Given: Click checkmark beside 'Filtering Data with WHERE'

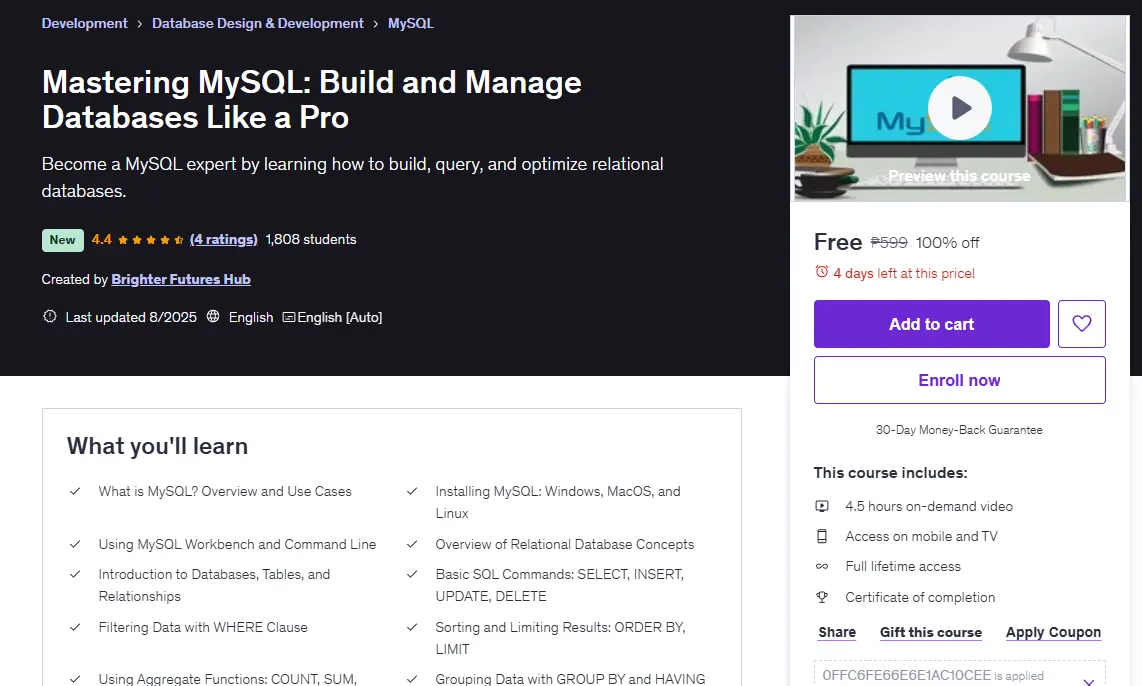Looking at the screenshot, I should pos(75,628).
